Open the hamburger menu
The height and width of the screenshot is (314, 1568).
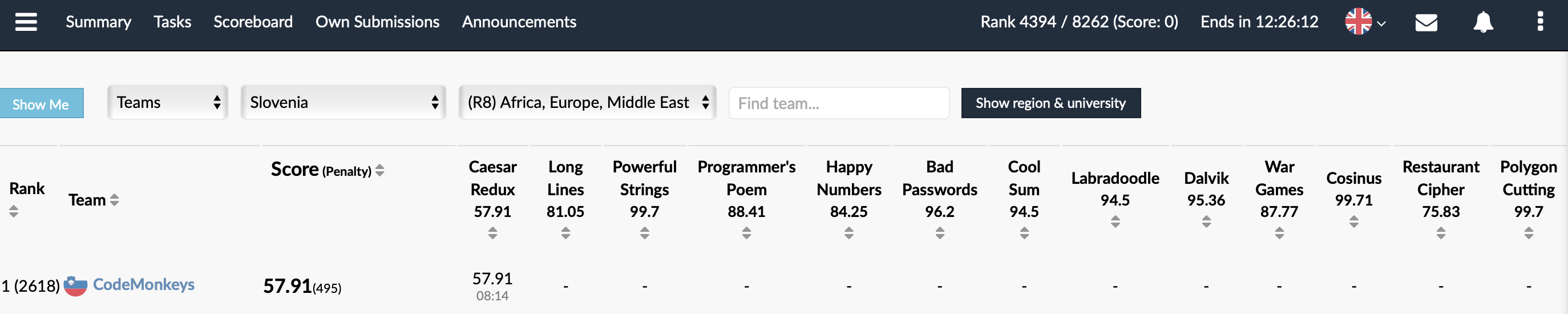click(x=26, y=22)
